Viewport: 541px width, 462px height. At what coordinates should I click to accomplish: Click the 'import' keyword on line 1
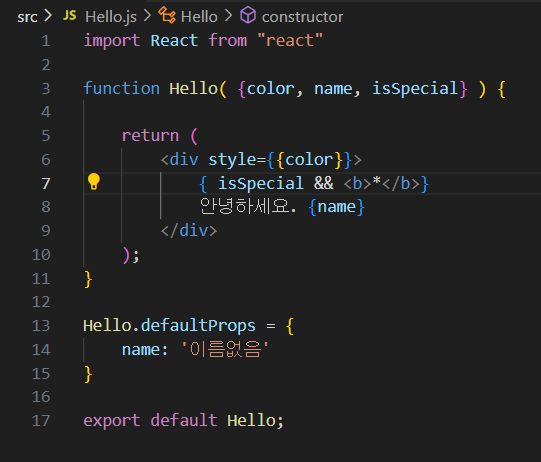click(112, 41)
